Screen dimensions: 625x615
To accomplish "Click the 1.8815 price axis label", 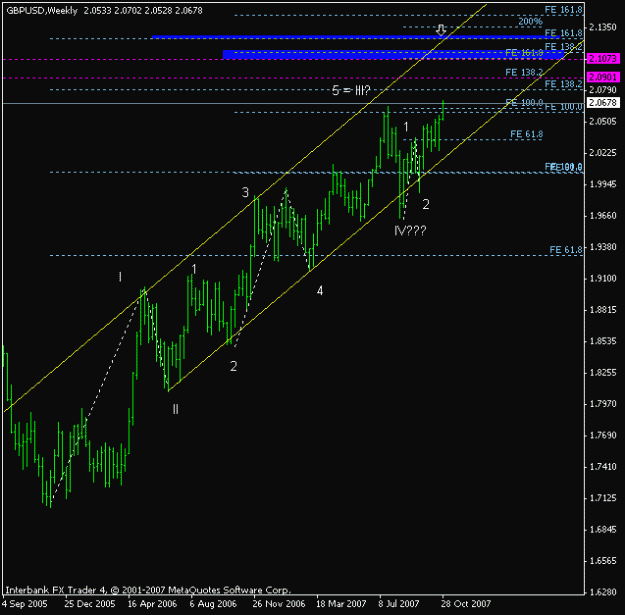I will (x=603, y=310).
